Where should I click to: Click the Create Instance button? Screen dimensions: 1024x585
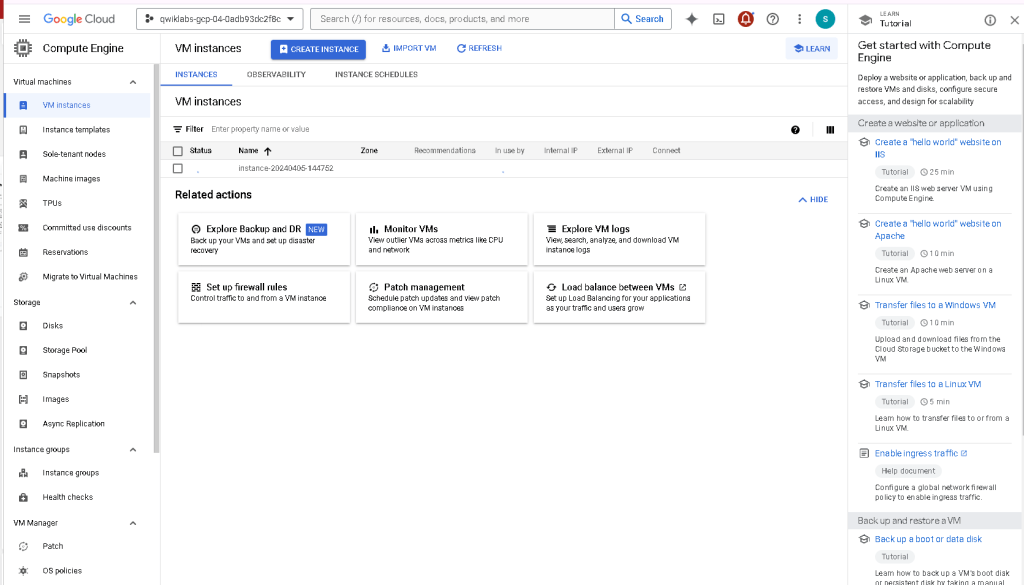318,49
